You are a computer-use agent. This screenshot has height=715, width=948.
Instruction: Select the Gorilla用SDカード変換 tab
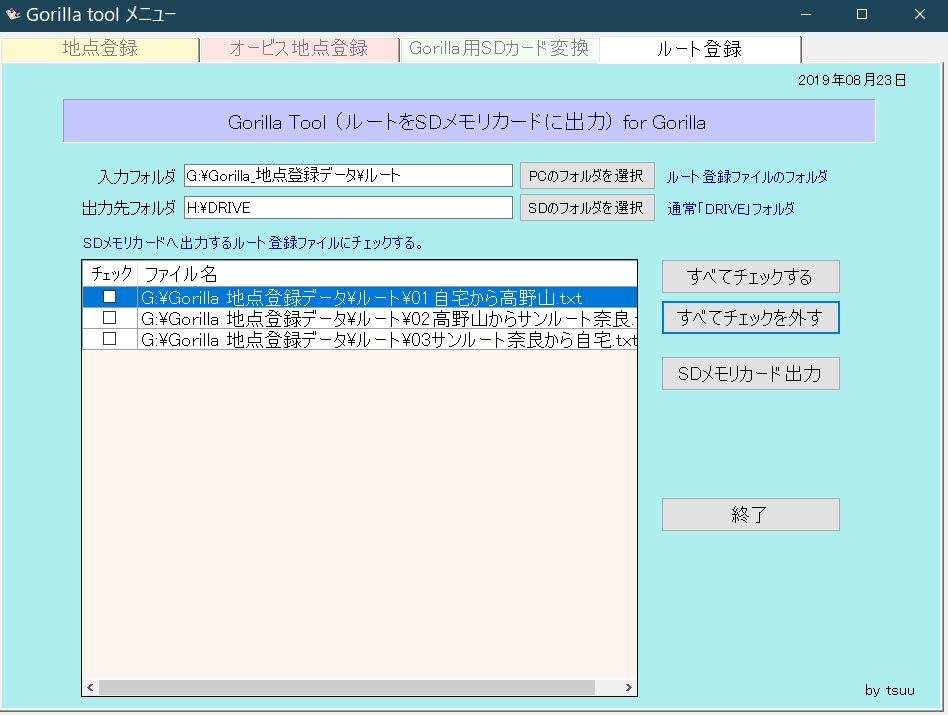tap(499, 49)
